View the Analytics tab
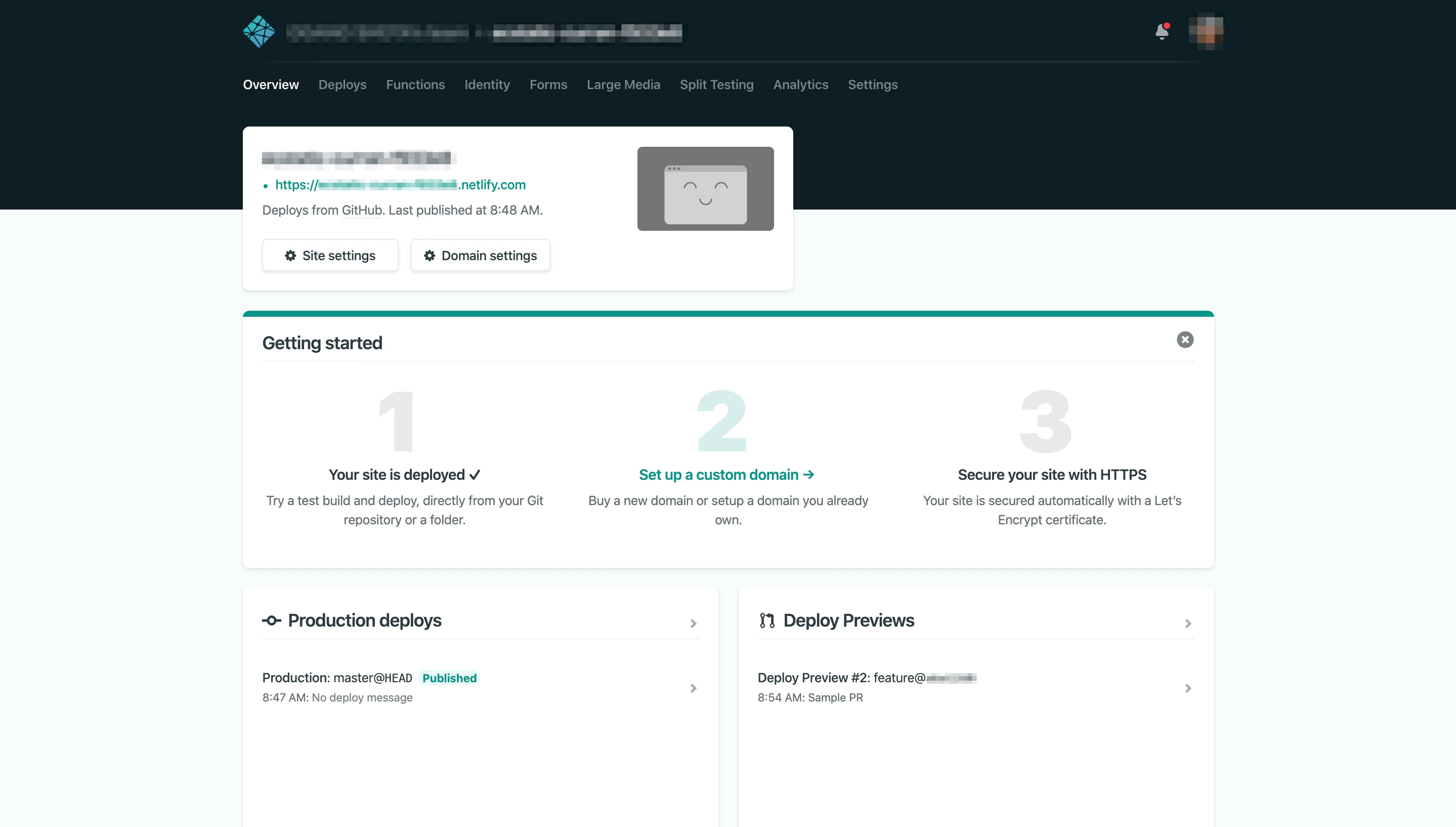This screenshot has height=827, width=1456. (800, 85)
